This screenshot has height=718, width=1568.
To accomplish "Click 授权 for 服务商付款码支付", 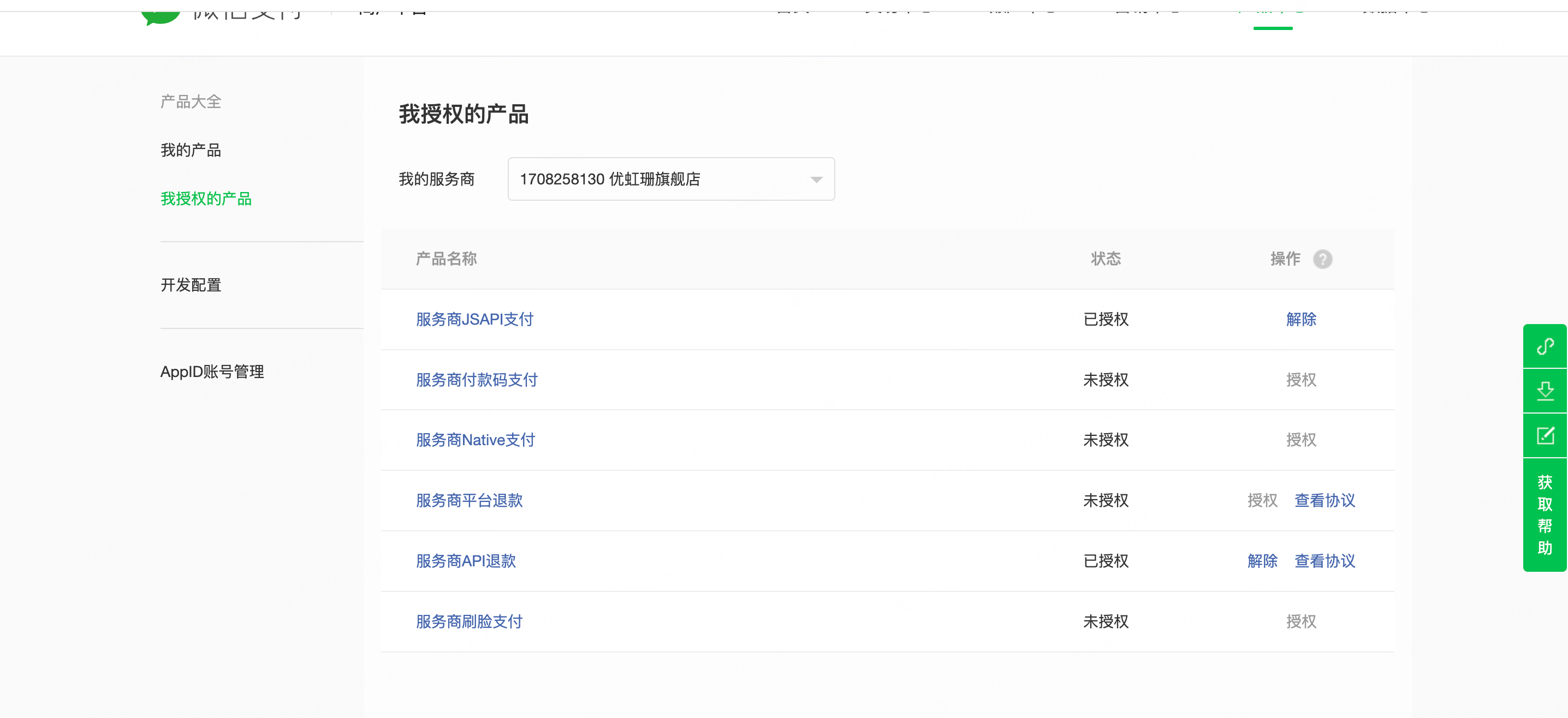I will point(1301,380).
